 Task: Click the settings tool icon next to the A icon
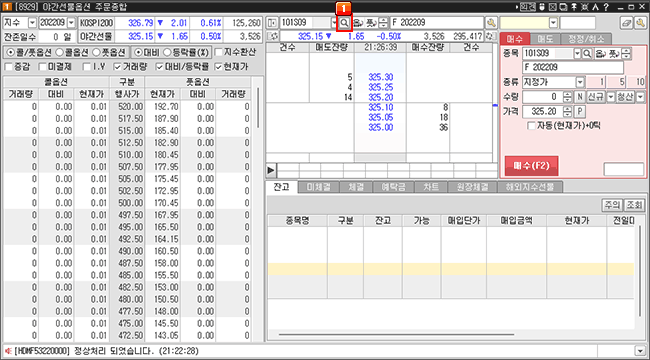click(584, 7)
